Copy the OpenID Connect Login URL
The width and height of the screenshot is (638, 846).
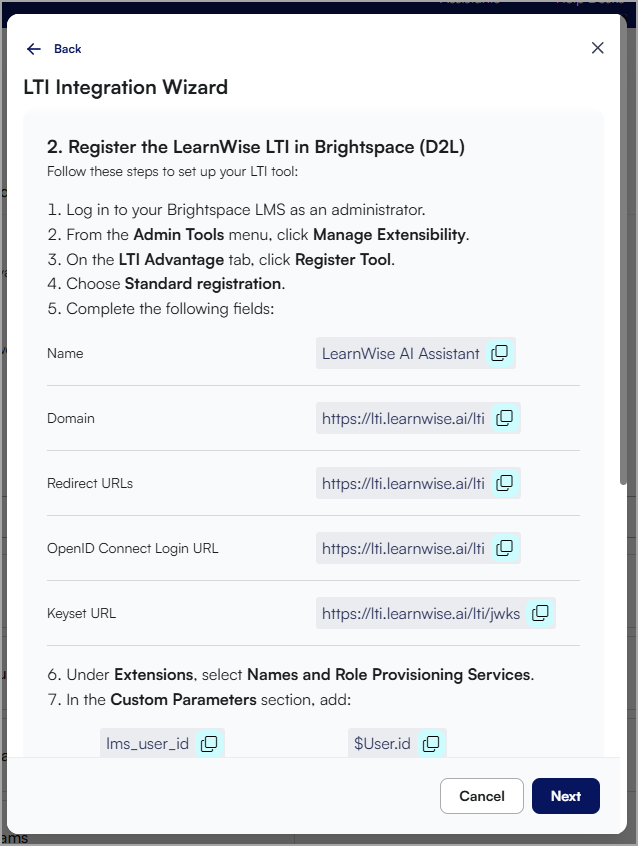506,548
